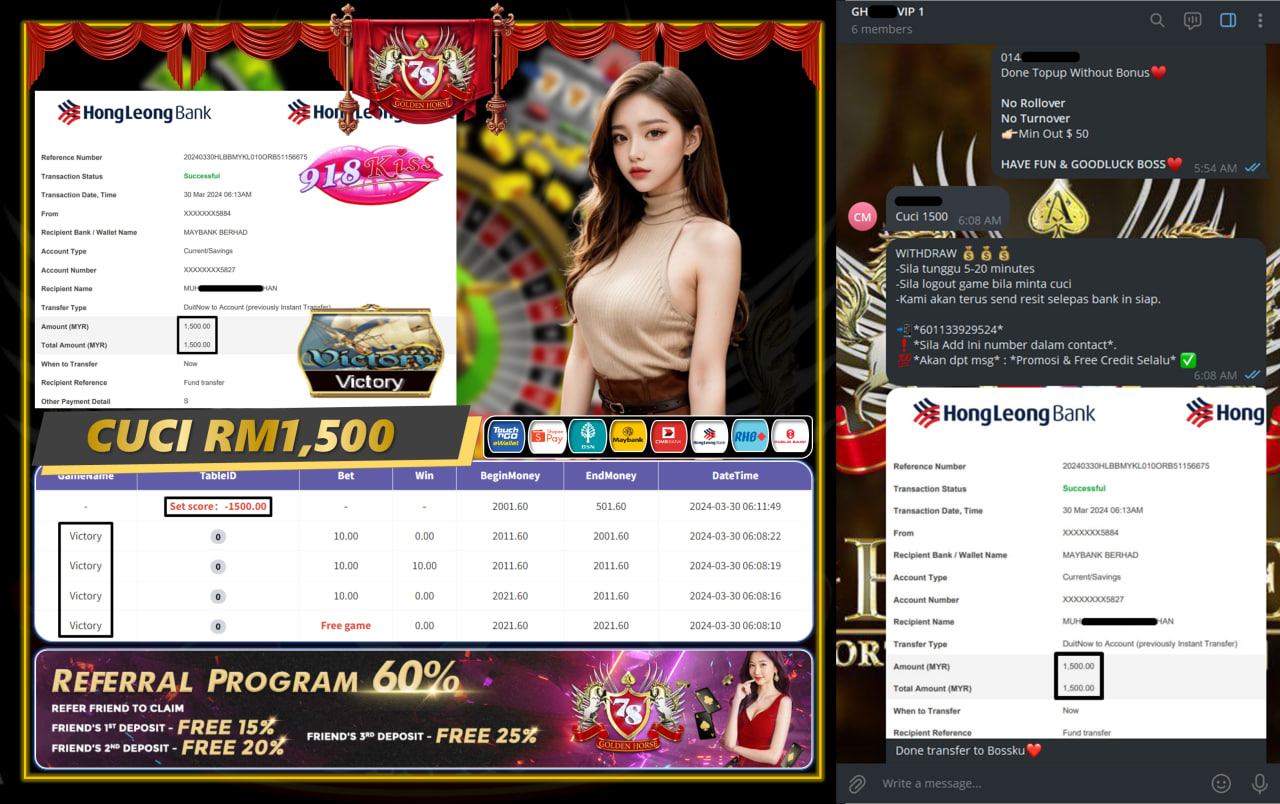Open the group title 'VIP 1' header
Viewport: 1280px width, 804px height.
point(888,11)
